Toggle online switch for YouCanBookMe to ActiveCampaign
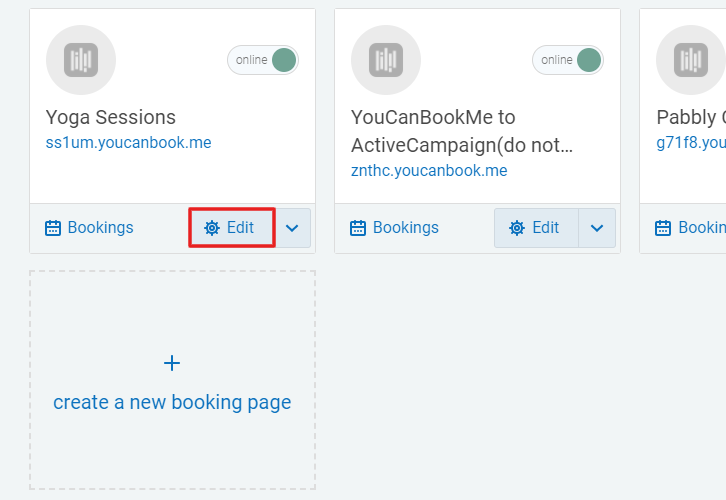This screenshot has width=726, height=500. pos(568,60)
